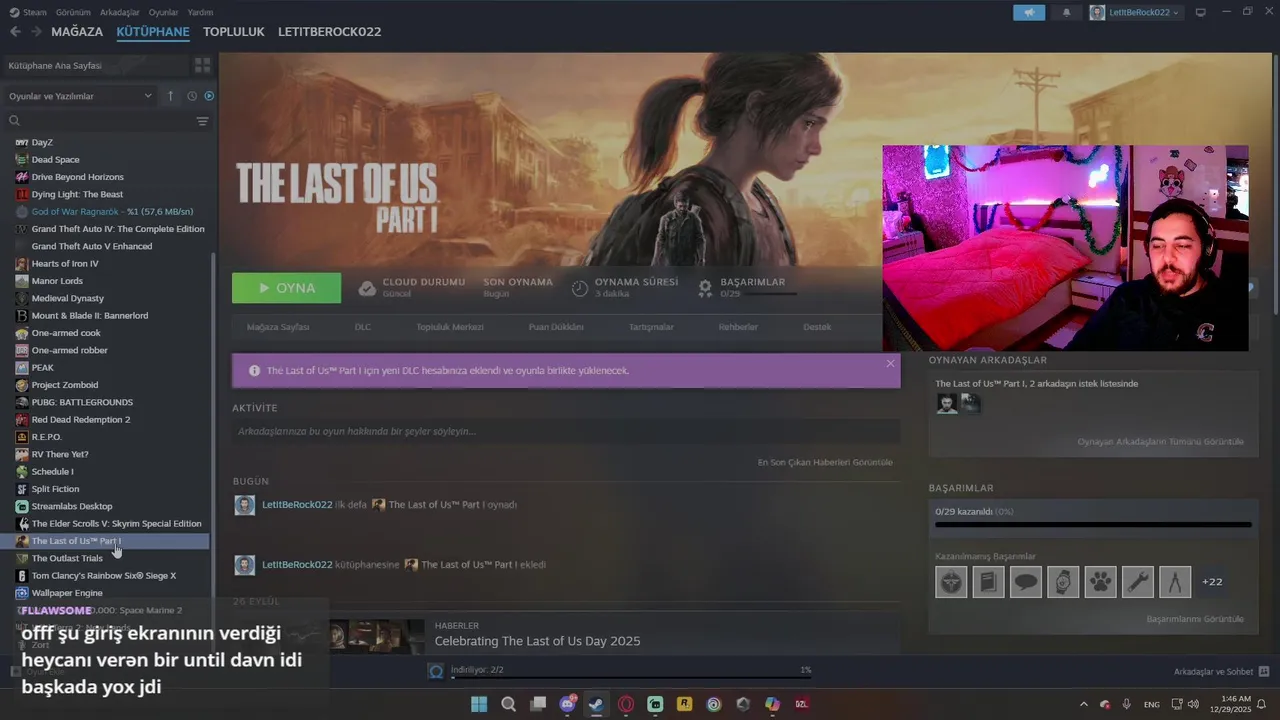Viewport: 1280px width, 720px height.
Task: Open the Oyunlar menu
Action: pyautogui.click(x=164, y=12)
